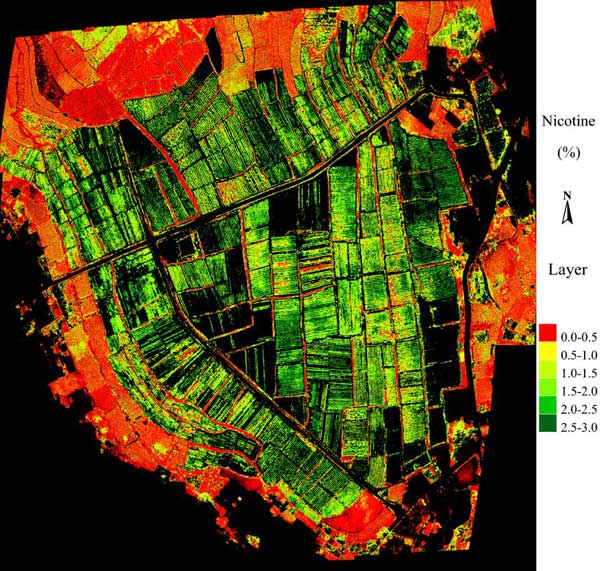The height and width of the screenshot is (571, 600).
Task: Click the letter N above the arrow
Action: [567, 196]
